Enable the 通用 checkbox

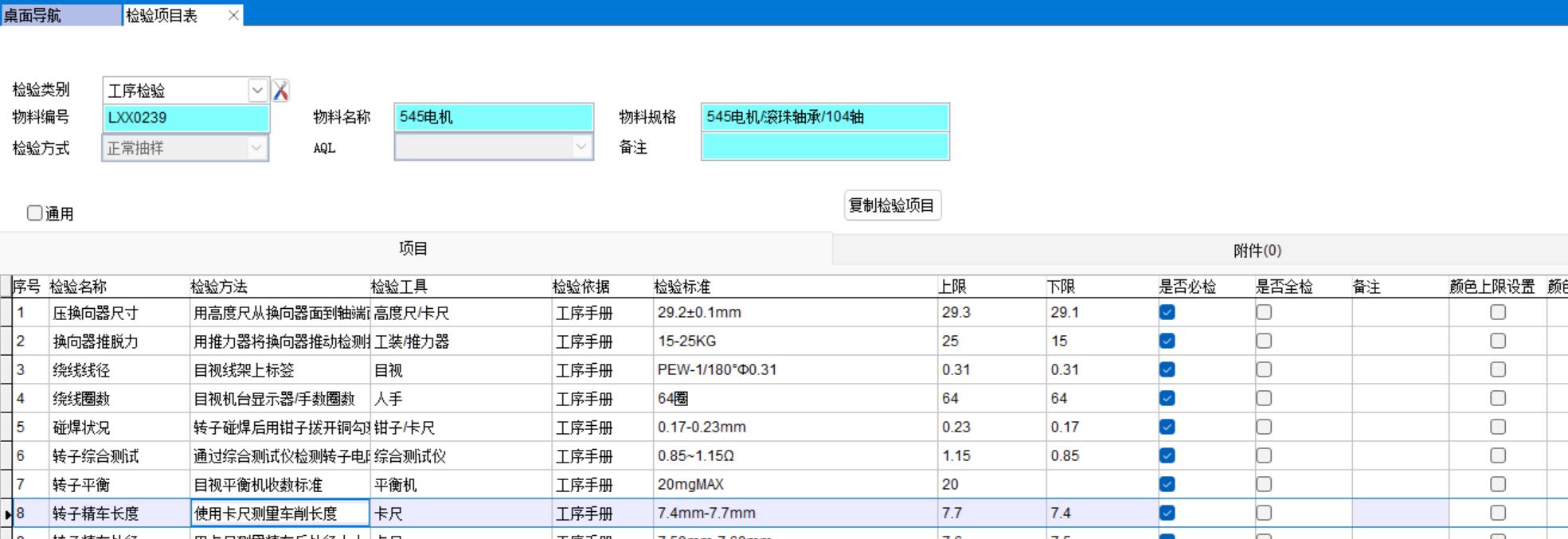(35, 213)
